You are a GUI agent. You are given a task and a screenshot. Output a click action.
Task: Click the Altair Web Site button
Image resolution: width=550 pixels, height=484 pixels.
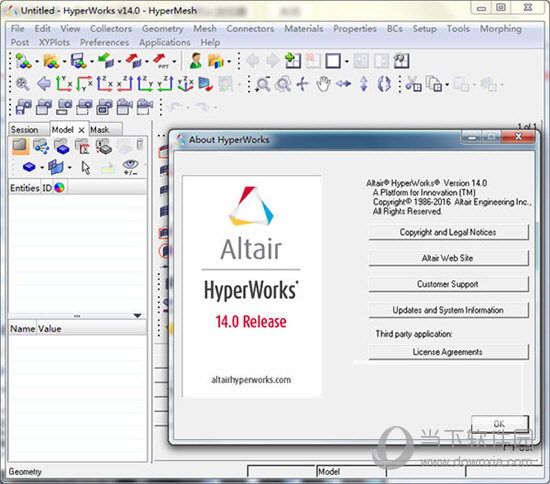point(448,258)
